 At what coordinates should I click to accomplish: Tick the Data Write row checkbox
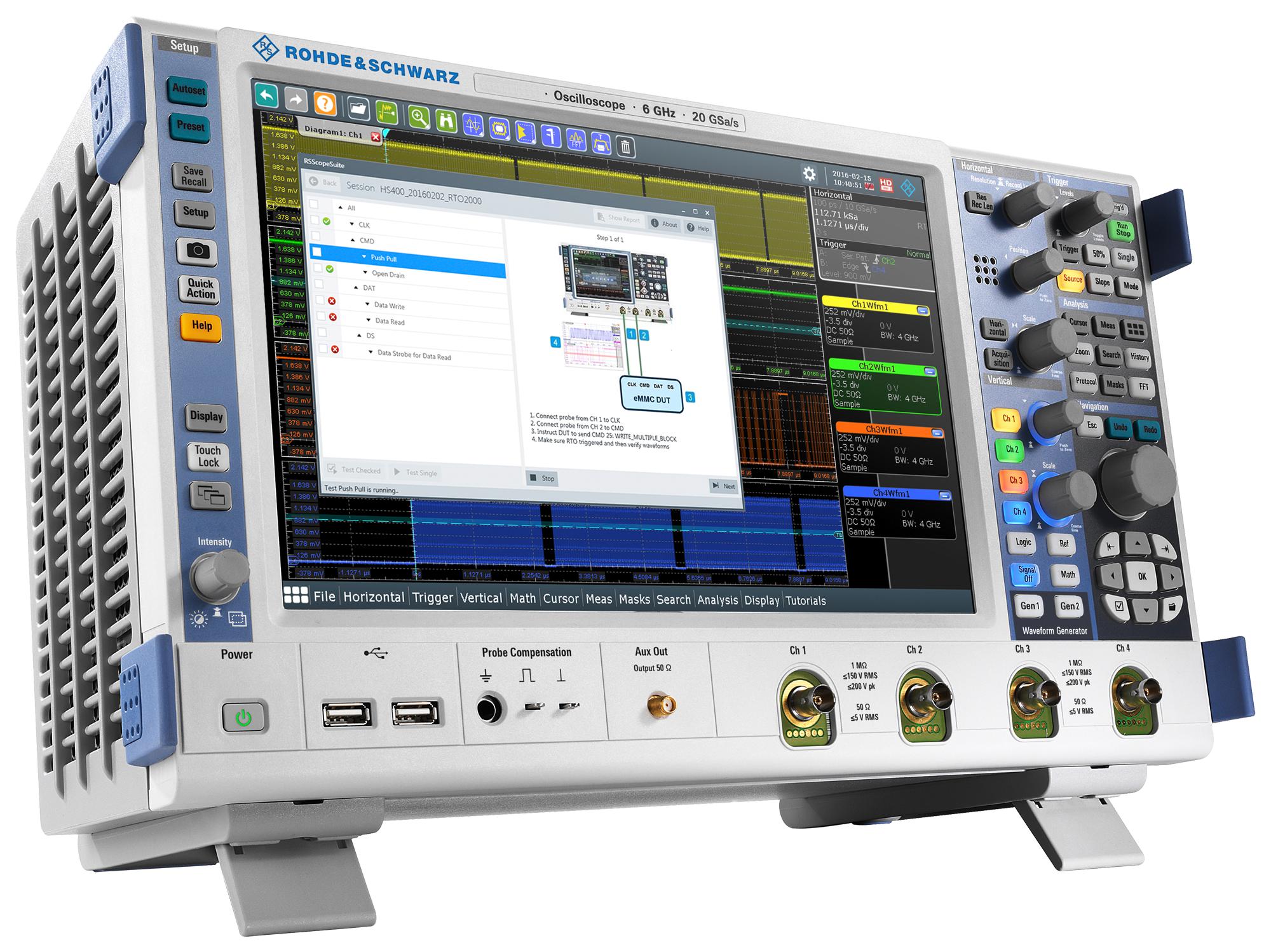pos(320,299)
